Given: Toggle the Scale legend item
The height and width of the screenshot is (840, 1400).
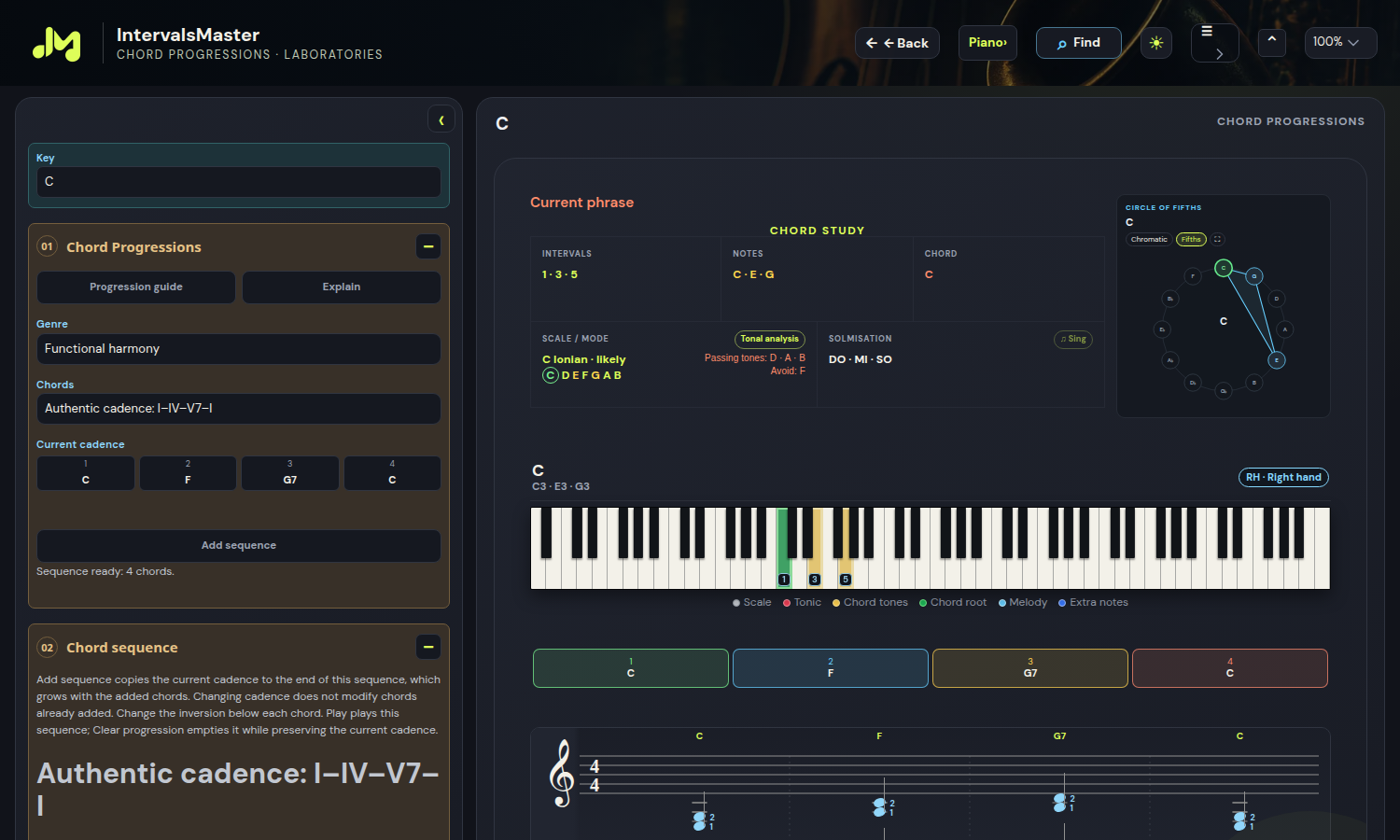Looking at the screenshot, I should (x=752, y=603).
